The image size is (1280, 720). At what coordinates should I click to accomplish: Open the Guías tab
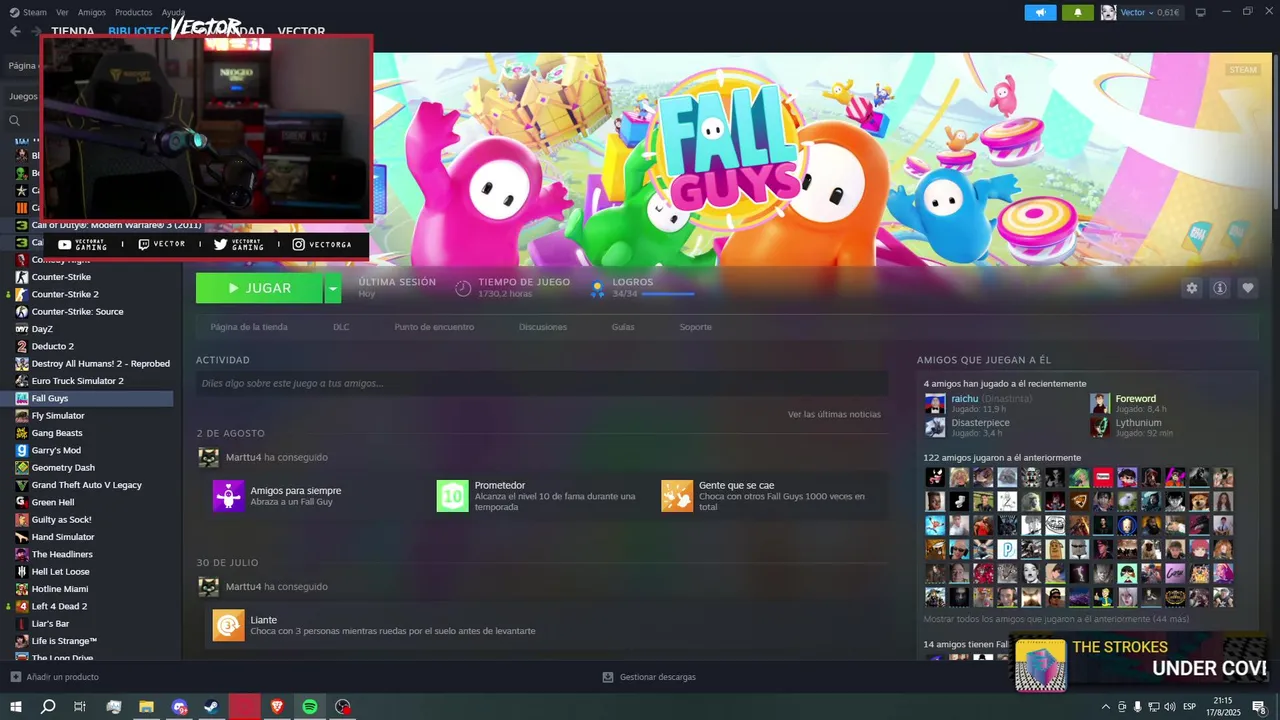tap(623, 327)
